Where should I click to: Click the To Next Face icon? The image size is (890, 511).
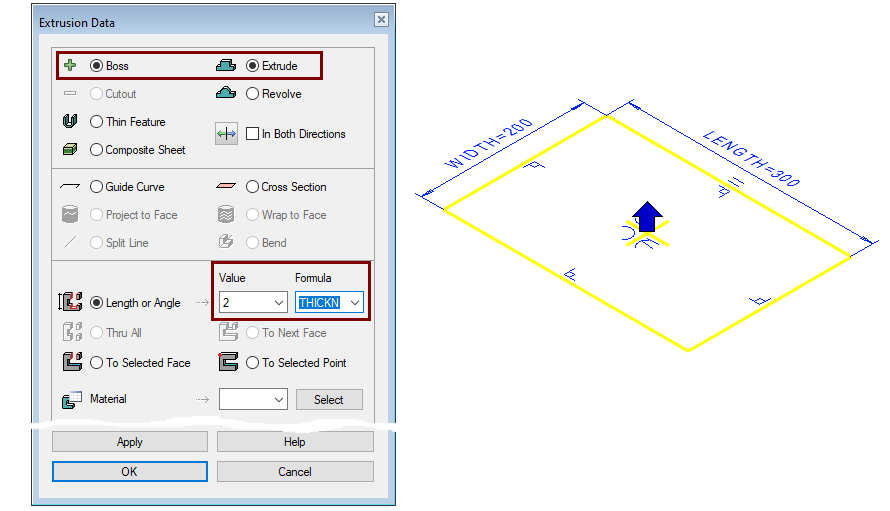pos(228,332)
